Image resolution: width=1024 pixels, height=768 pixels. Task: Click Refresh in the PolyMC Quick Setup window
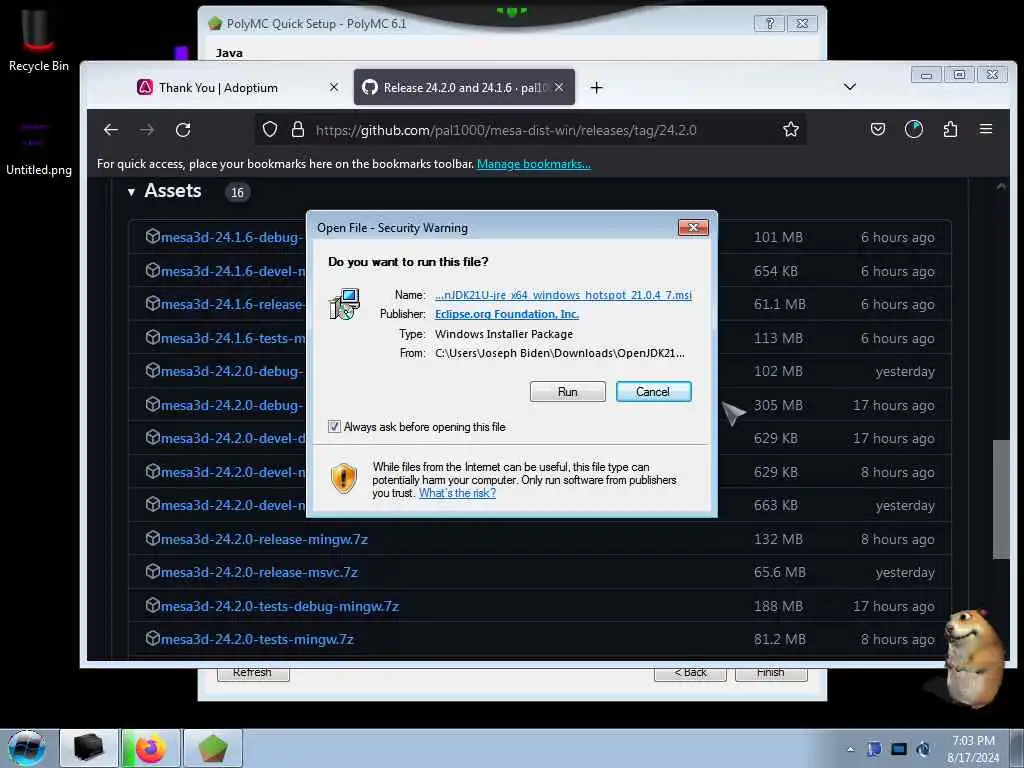pos(253,673)
